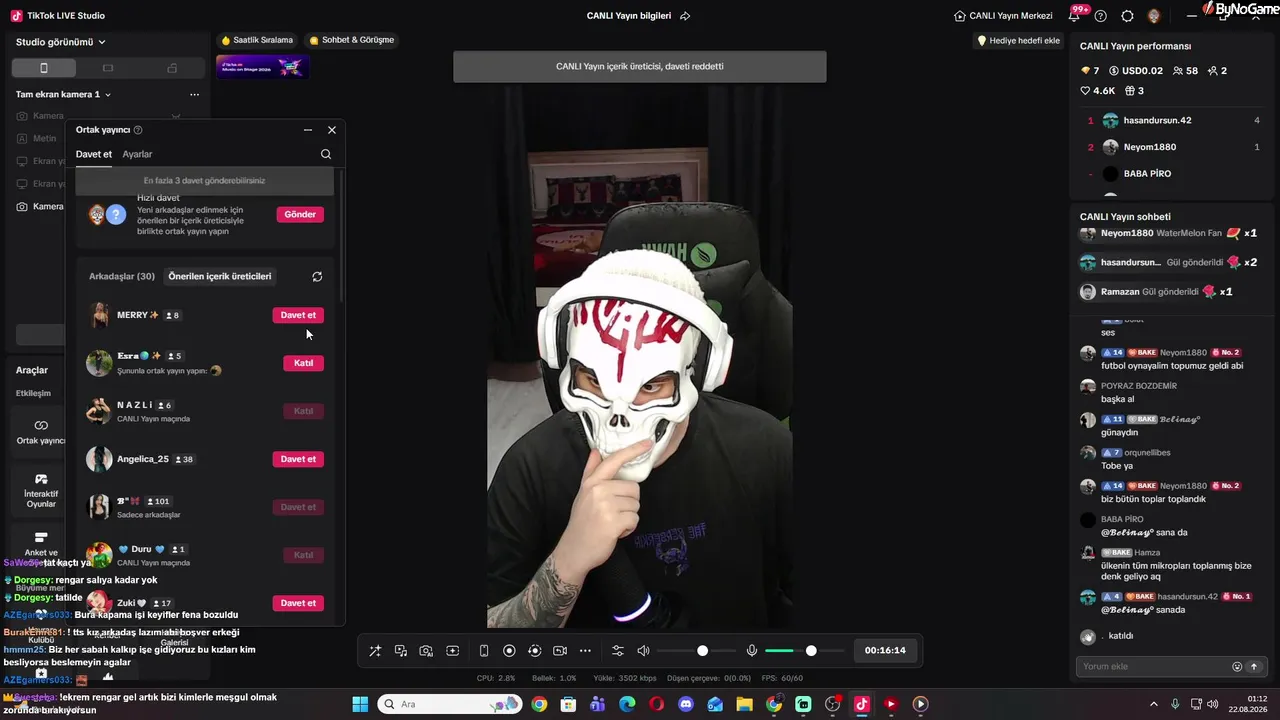Screen dimensions: 1280x720
Task: Open Sohbet & Görüşme tab
Action: tap(352, 40)
